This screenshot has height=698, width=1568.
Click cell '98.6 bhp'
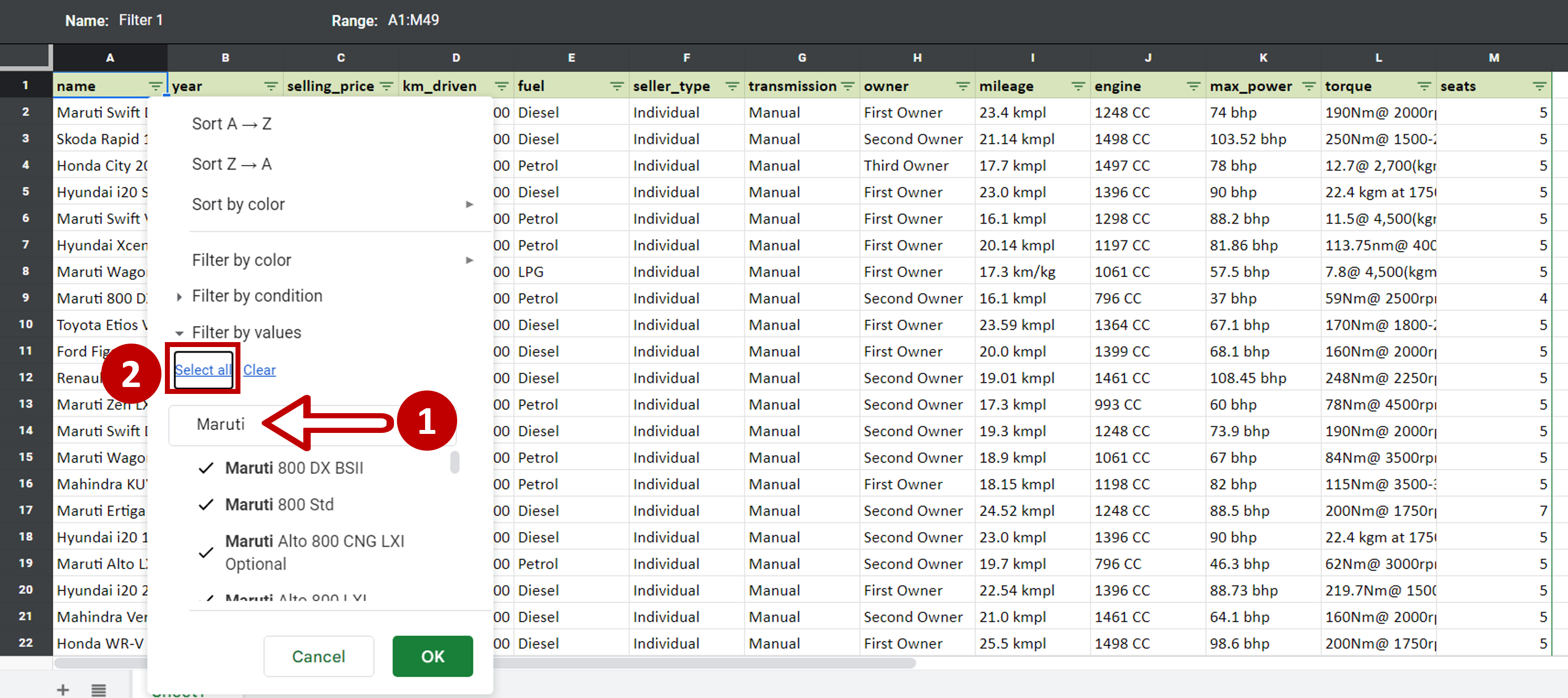1263,643
